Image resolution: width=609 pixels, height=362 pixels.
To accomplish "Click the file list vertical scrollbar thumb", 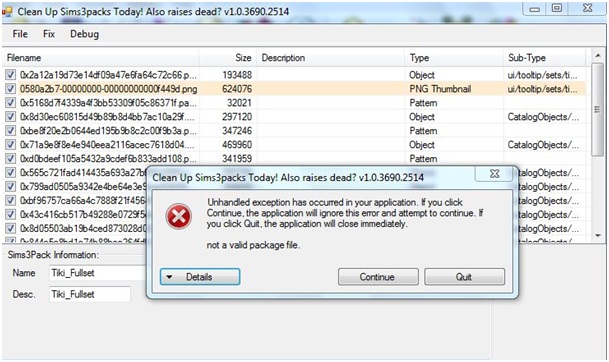I will point(598,110).
